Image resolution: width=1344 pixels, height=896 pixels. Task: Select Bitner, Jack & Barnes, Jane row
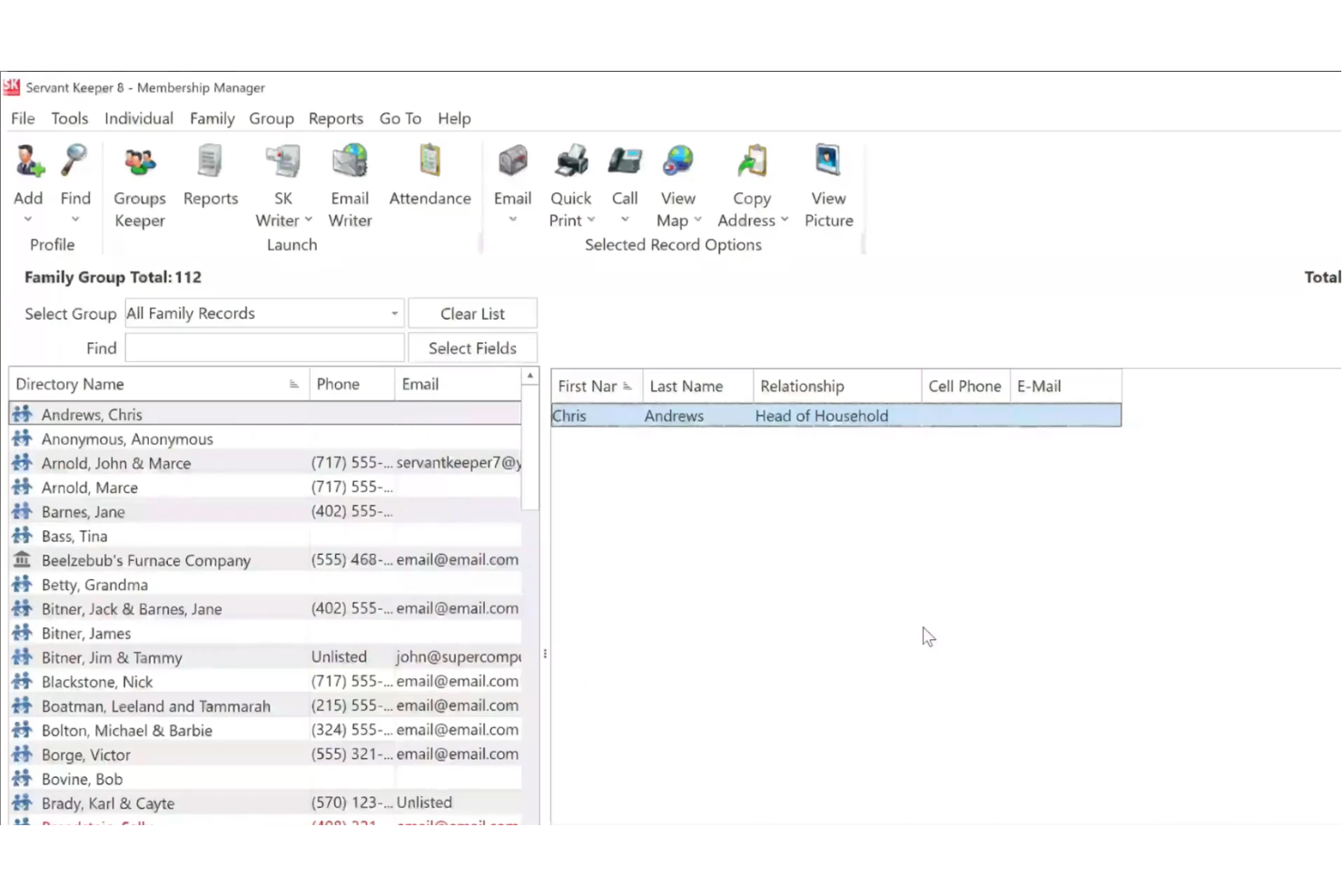click(265, 609)
